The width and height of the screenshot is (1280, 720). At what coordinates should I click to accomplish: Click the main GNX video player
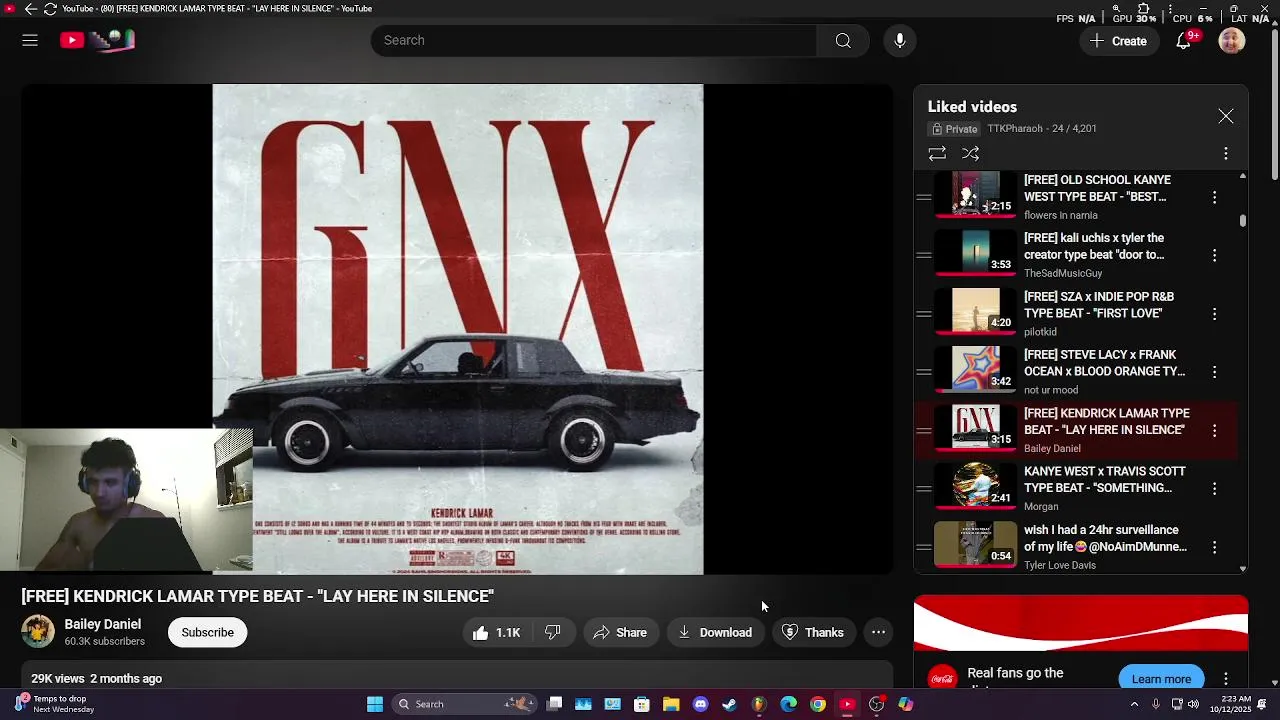coord(457,329)
